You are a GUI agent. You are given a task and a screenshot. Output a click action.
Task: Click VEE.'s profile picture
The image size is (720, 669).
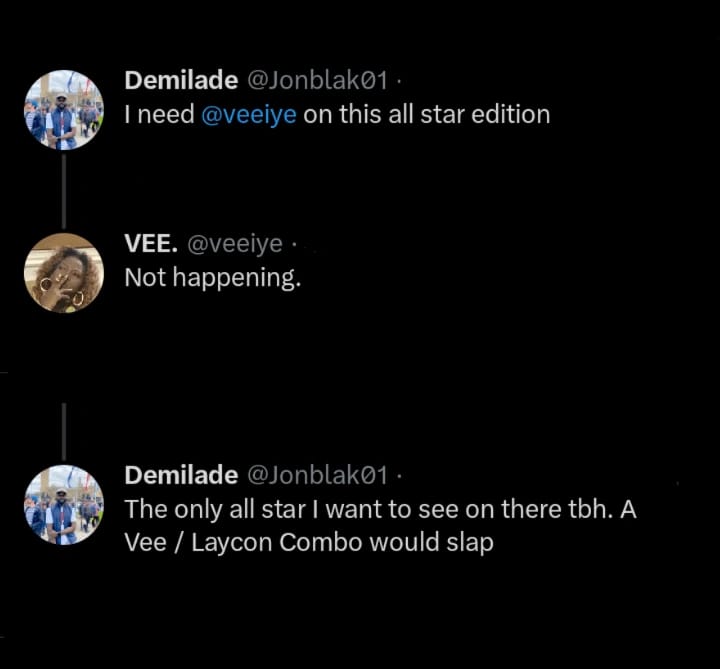pos(63,273)
